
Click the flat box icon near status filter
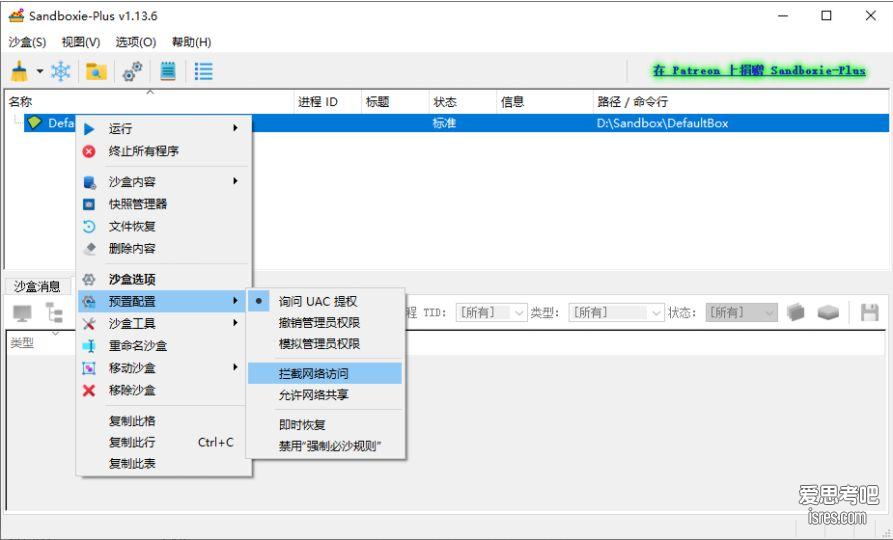[x=828, y=312]
